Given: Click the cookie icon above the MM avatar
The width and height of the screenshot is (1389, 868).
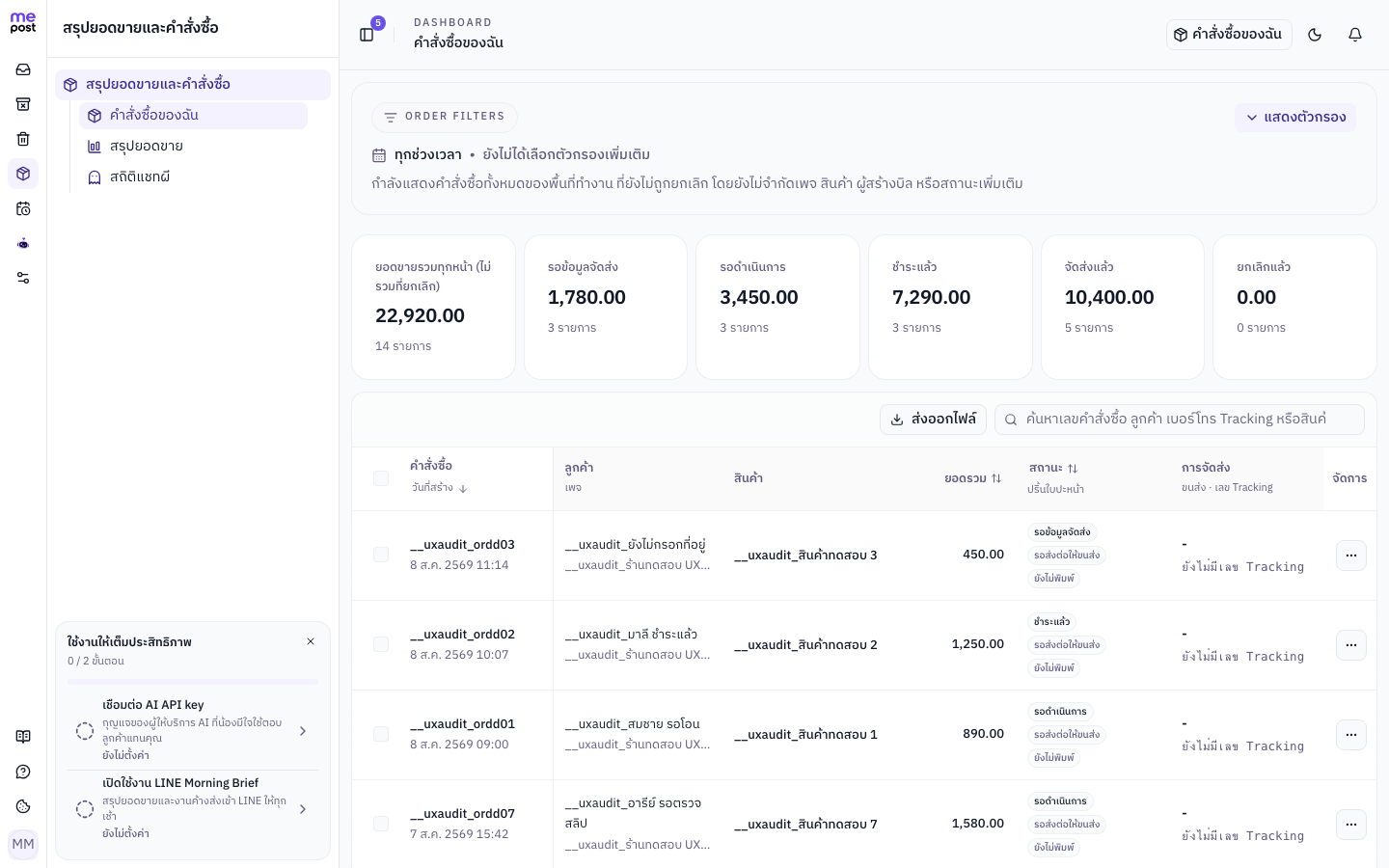Looking at the screenshot, I should tap(23, 806).
